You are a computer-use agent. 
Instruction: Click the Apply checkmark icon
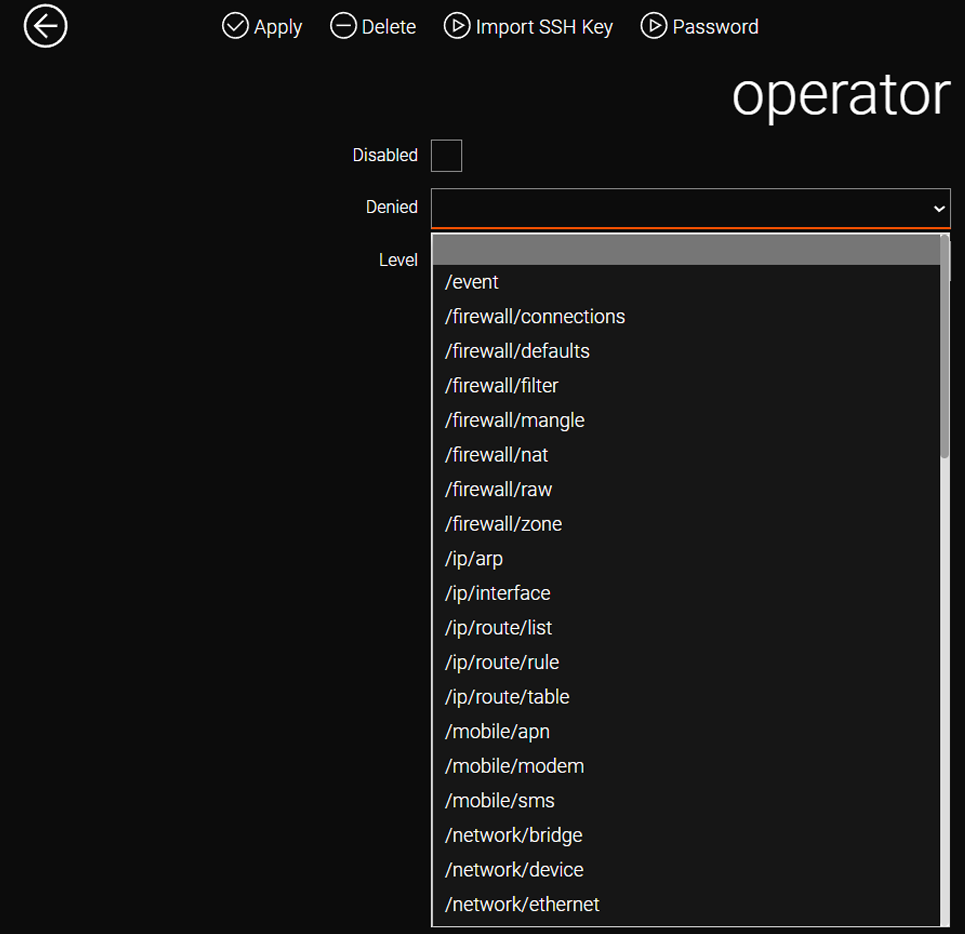click(x=235, y=26)
